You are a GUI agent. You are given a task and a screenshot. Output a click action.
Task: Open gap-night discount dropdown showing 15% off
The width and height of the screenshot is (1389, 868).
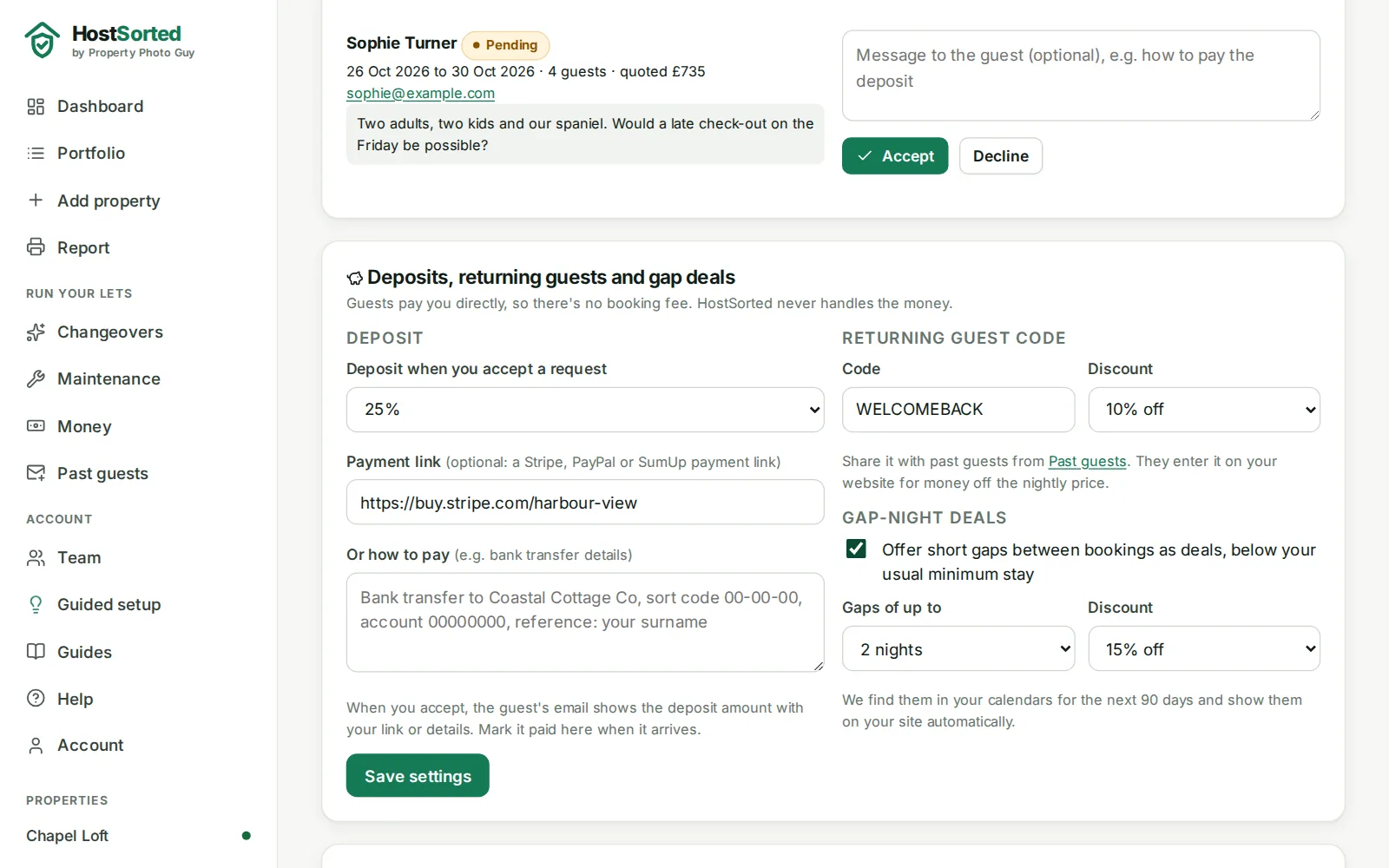point(1204,648)
